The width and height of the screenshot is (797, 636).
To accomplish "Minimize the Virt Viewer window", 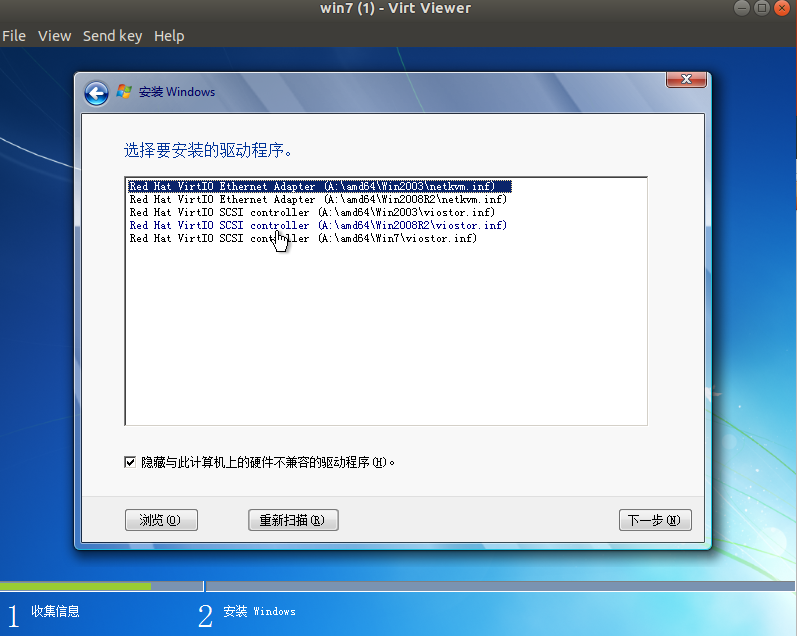I will point(740,9).
